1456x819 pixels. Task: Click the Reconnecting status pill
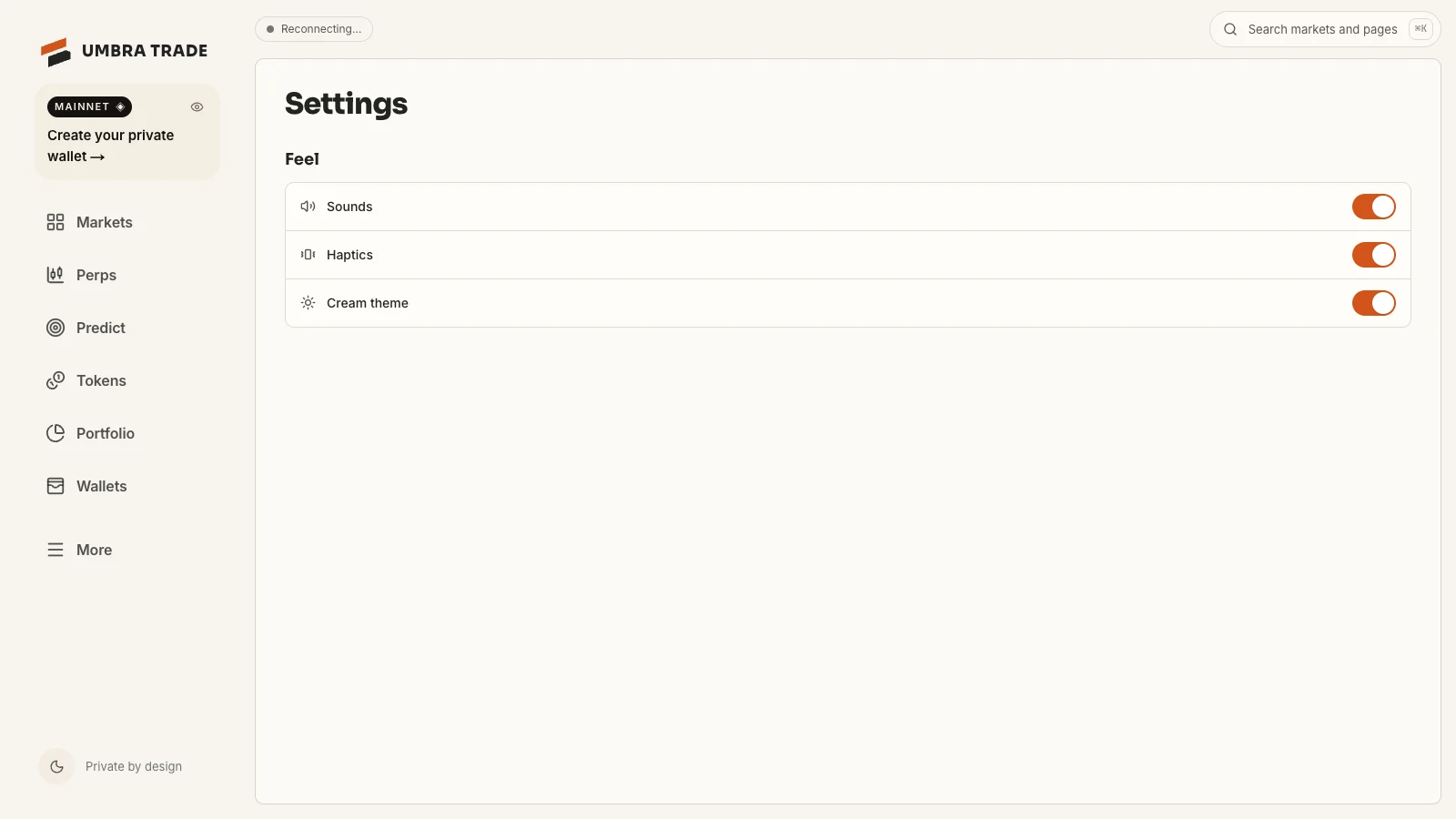tap(314, 29)
